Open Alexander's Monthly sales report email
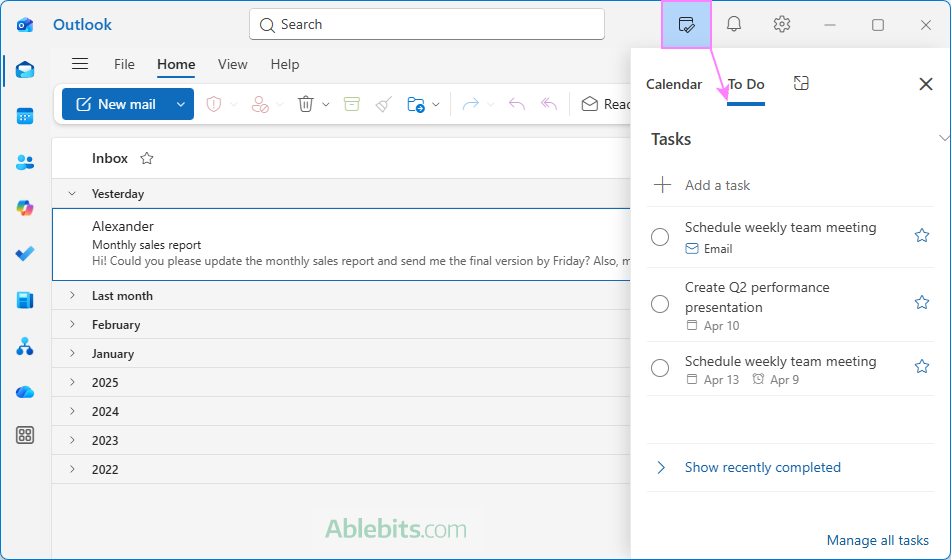The height and width of the screenshot is (560, 951). tap(341, 245)
